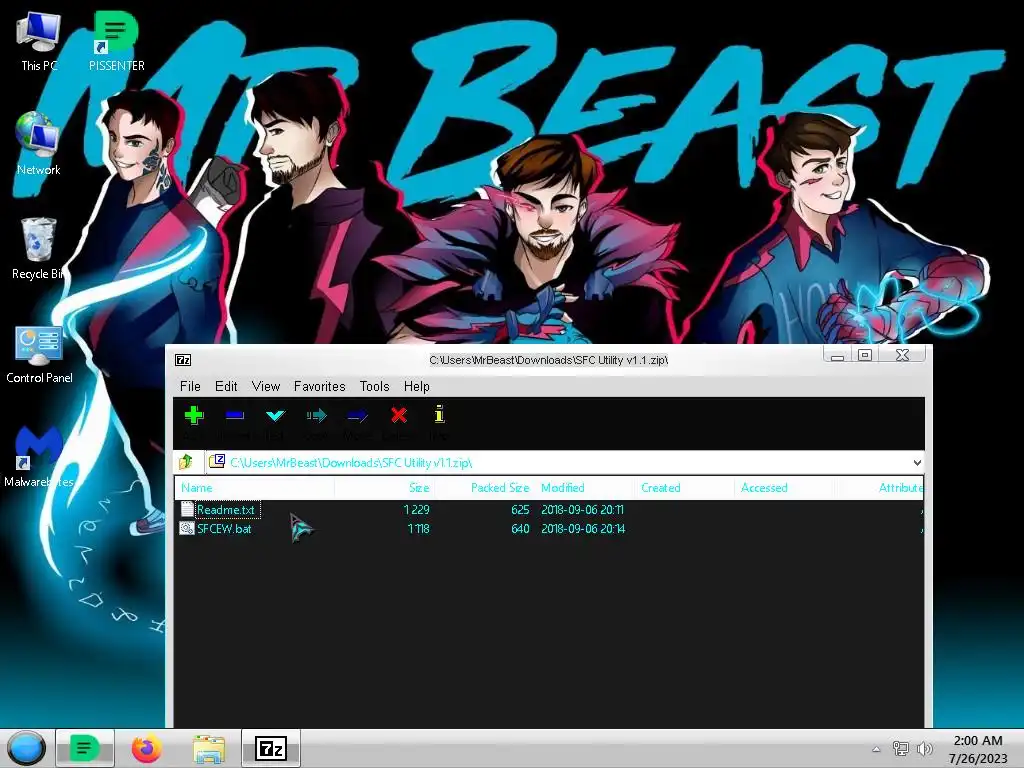Select Malwarebytes desktop shortcut
This screenshot has height=768, width=1024.
(x=39, y=457)
